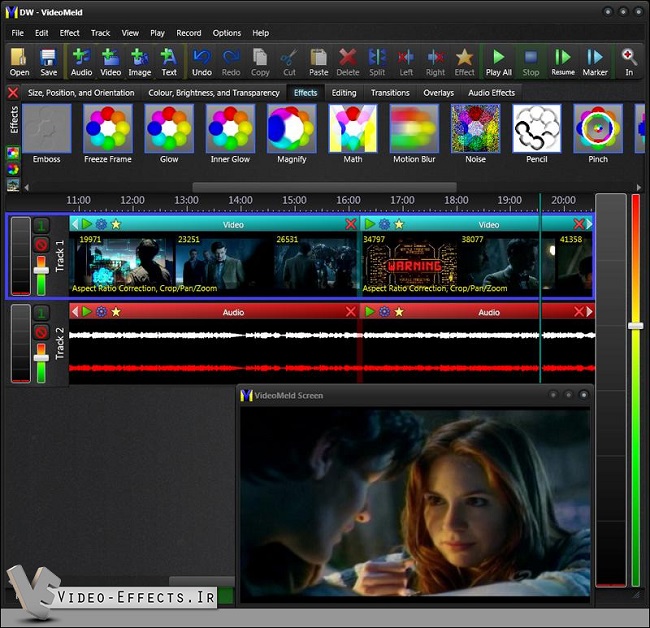The width and height of the screenshot is (650, 628).
Task: Click the Delete red X toolbar icon
Action: pos(347,62)
